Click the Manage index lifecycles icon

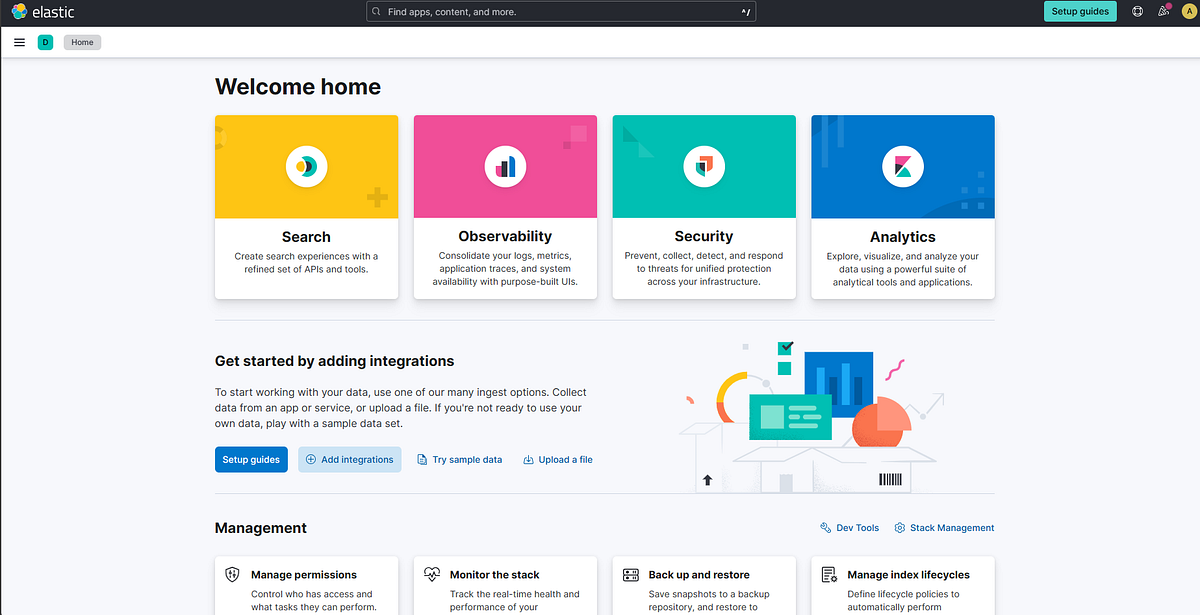pyautogui.click(x=828, y=574)
